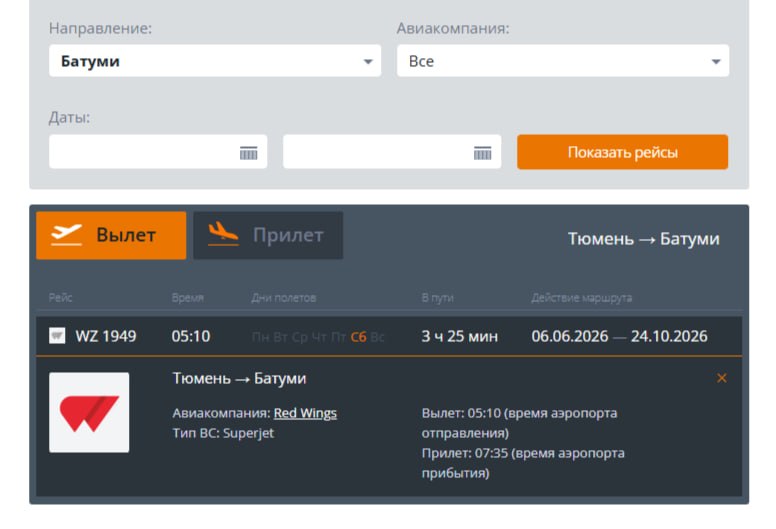Open the calendar icon in the second date field

483,153
